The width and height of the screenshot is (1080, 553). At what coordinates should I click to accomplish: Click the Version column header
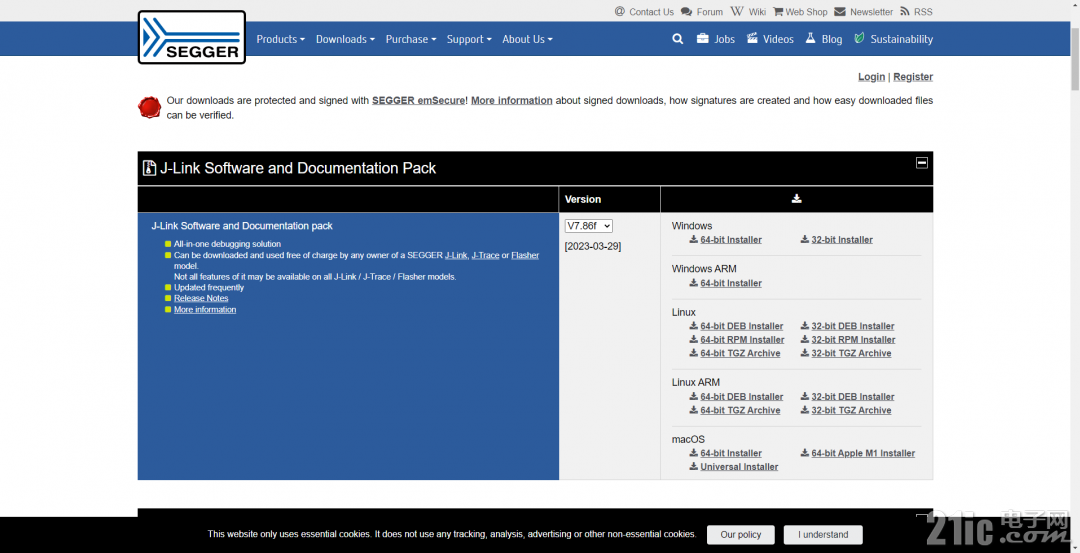[x=583, y=199]
